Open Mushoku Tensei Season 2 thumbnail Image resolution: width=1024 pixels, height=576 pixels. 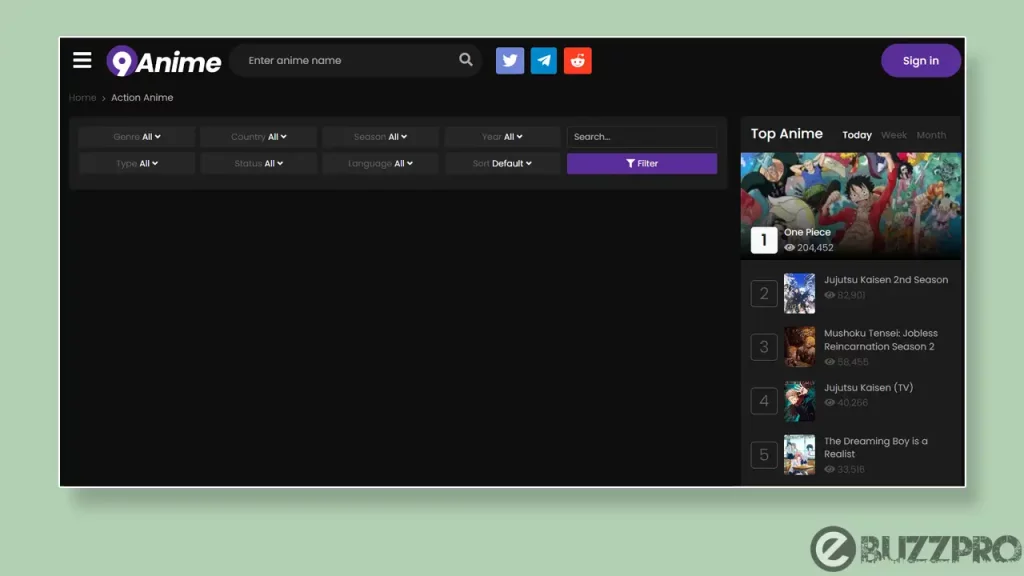pyautogui.click(x=799, y=347)
